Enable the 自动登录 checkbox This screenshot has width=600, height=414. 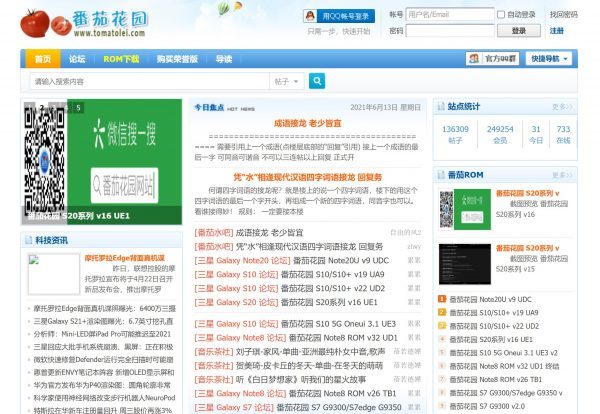(503, 15)
